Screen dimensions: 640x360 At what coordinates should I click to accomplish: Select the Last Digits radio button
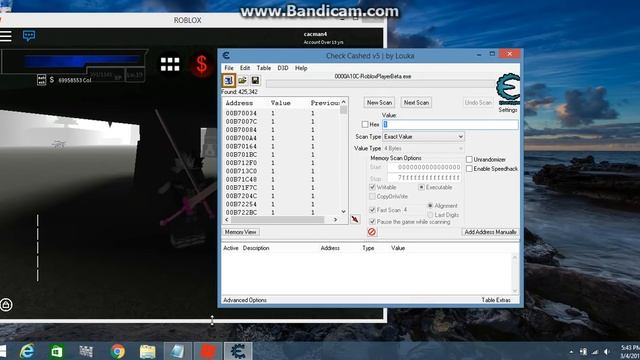point(430,214)
